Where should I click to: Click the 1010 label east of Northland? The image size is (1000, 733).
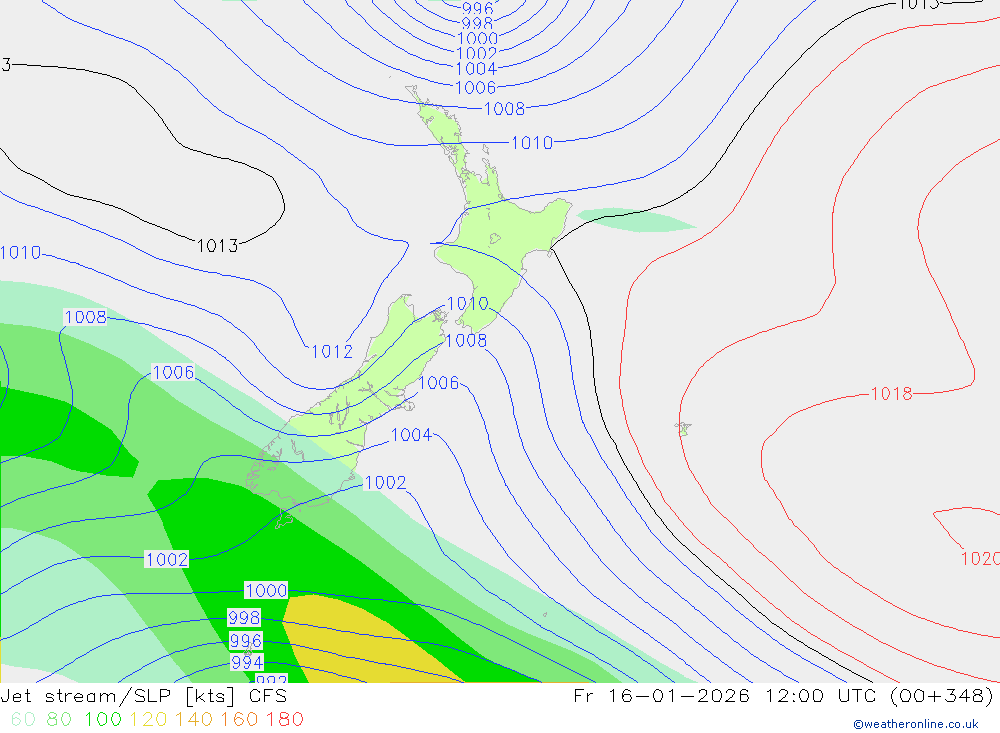tap(532, 143)
